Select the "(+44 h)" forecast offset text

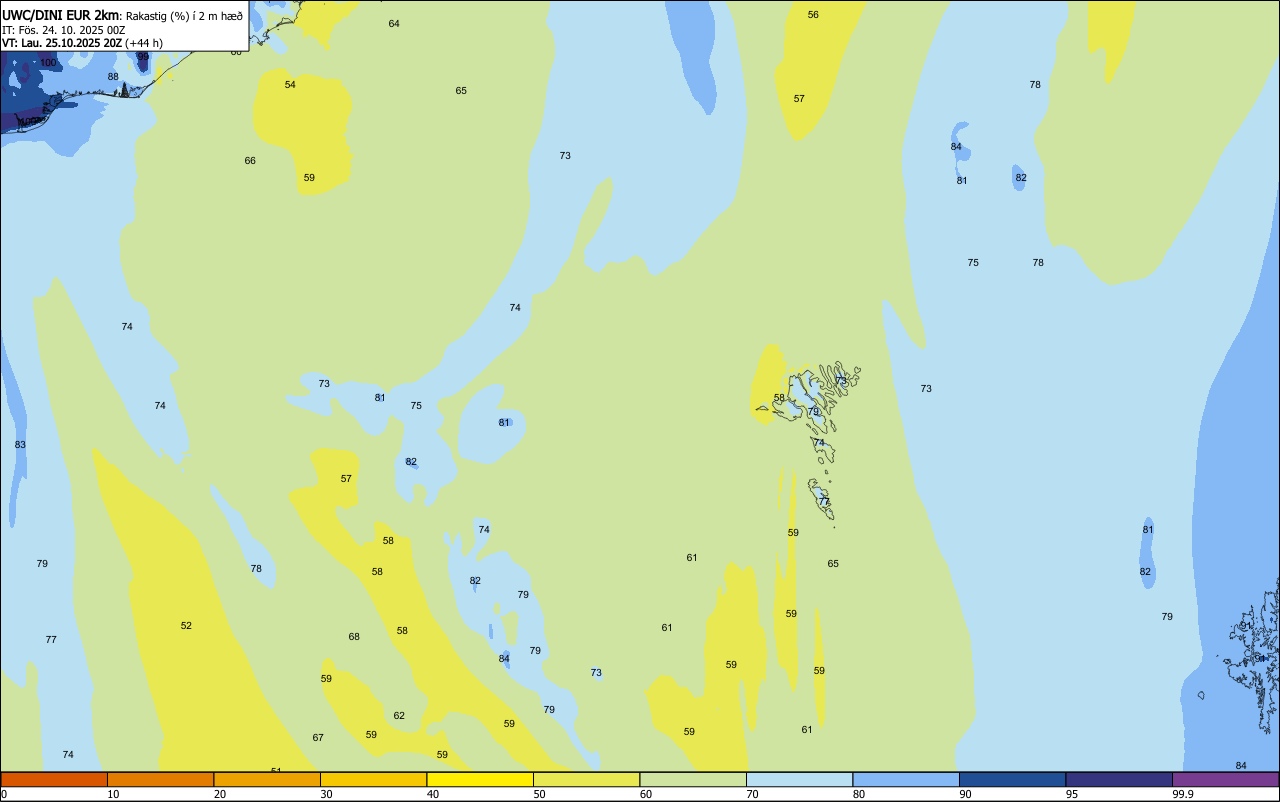pyautogui.click(x=144, y=43)
